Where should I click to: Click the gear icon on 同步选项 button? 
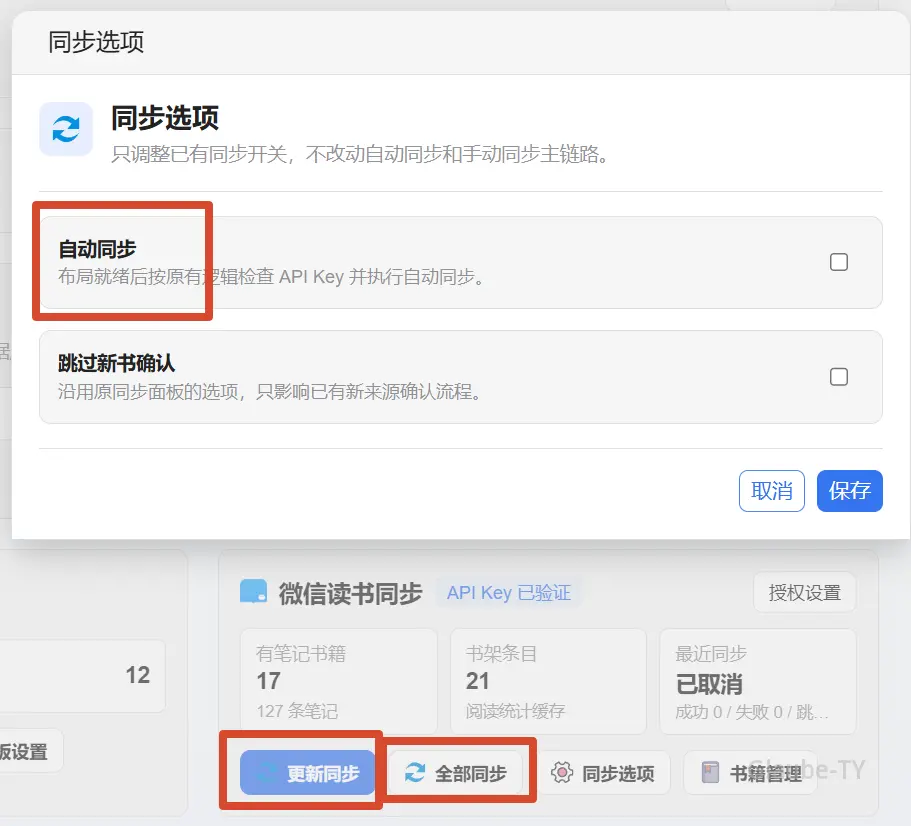click(562, 773)
